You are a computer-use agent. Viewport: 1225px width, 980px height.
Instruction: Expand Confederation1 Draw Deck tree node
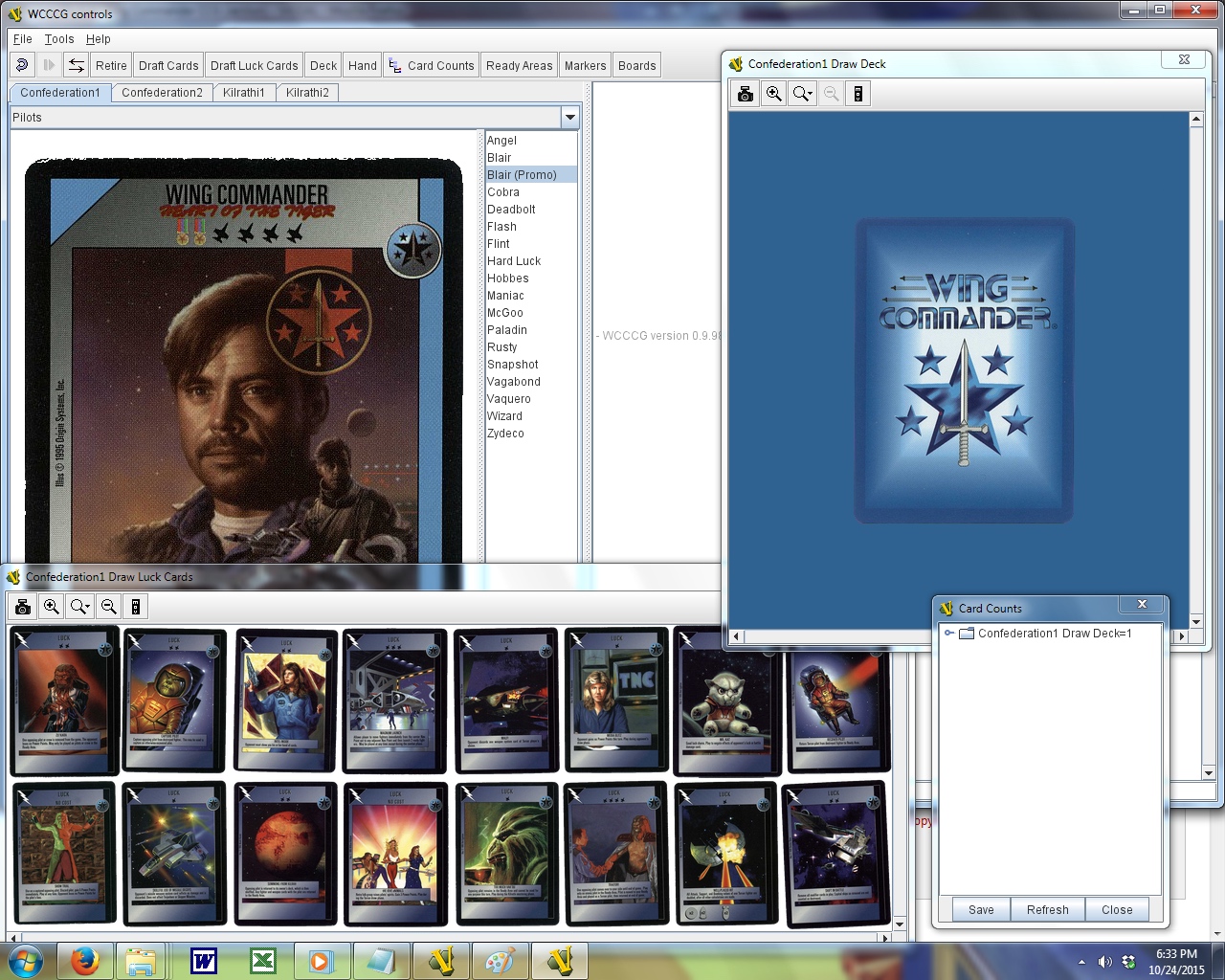coord(948,634)
